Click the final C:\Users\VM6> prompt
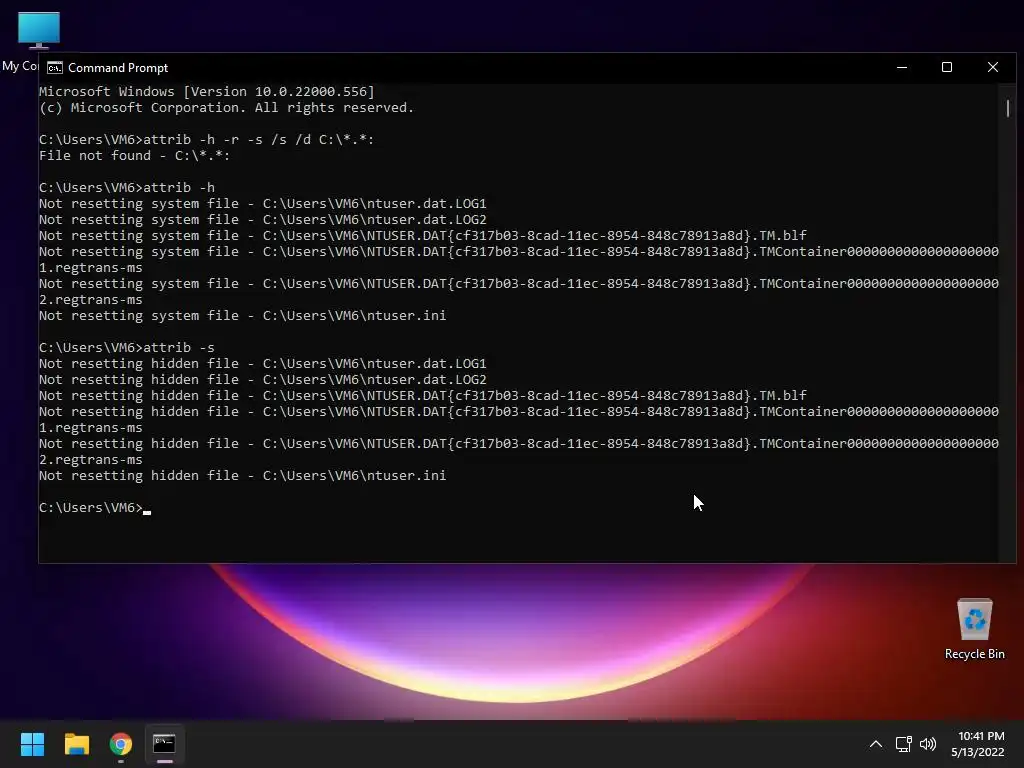 coord(91,507)
